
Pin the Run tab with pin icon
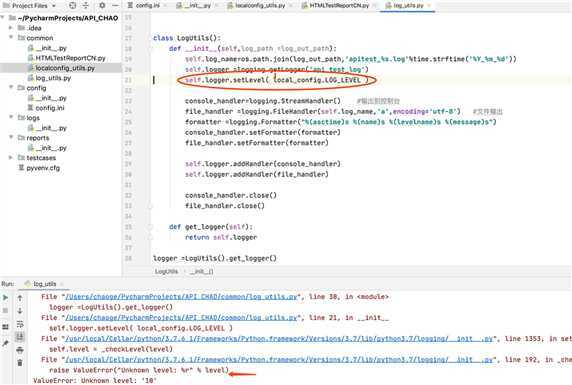pyautogui.click(x=5, y=343)
